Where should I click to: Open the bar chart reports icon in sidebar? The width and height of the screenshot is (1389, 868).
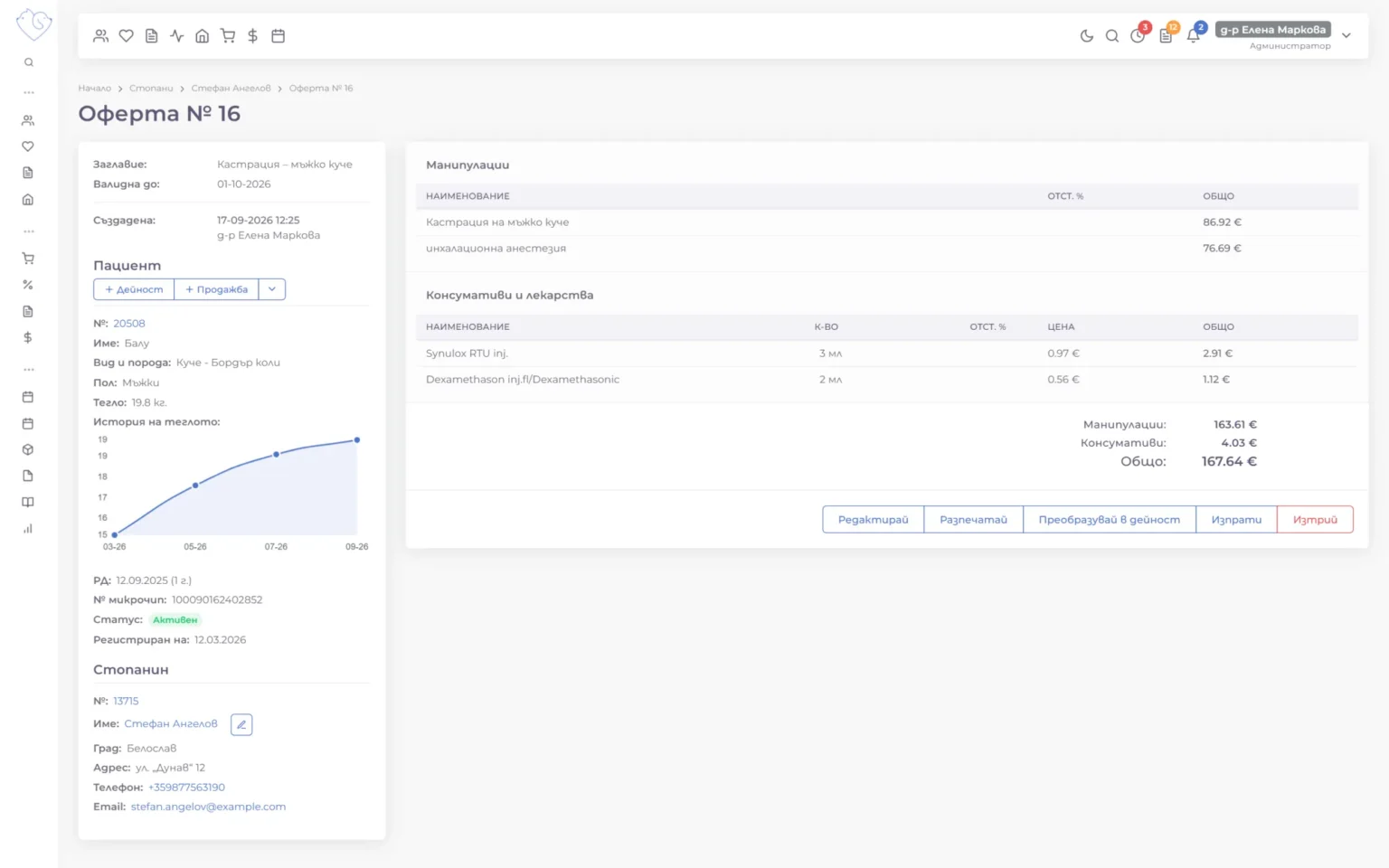(28, 529)
